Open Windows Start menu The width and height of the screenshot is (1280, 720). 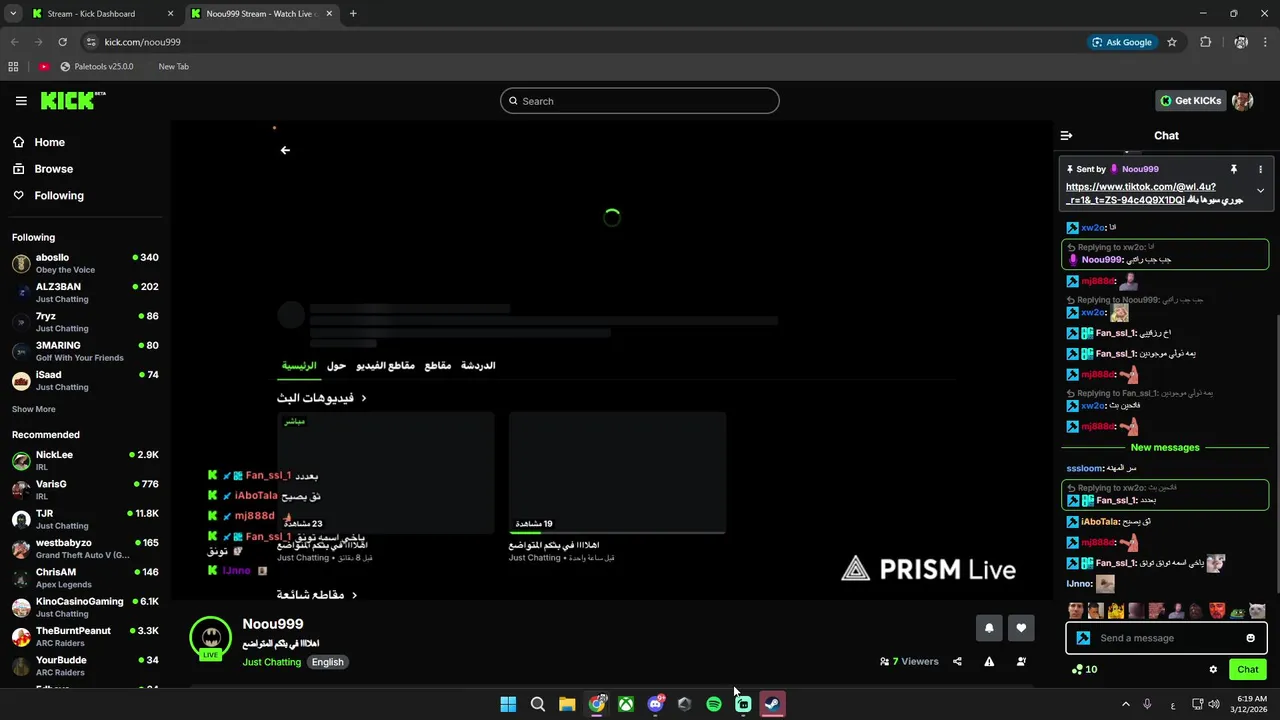(x=508, y=704)
